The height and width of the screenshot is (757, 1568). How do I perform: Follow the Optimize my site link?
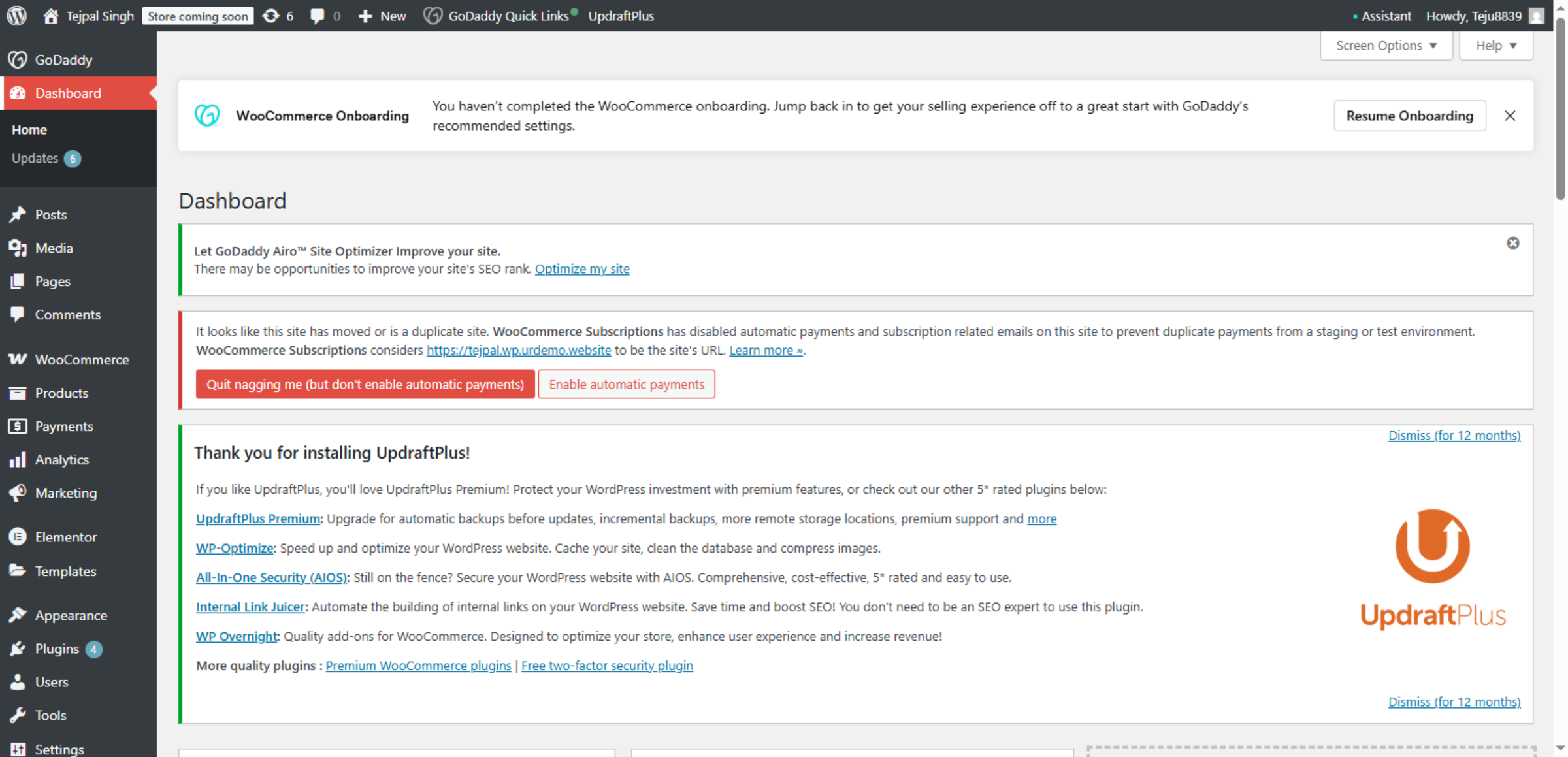[x=582, y=268]
